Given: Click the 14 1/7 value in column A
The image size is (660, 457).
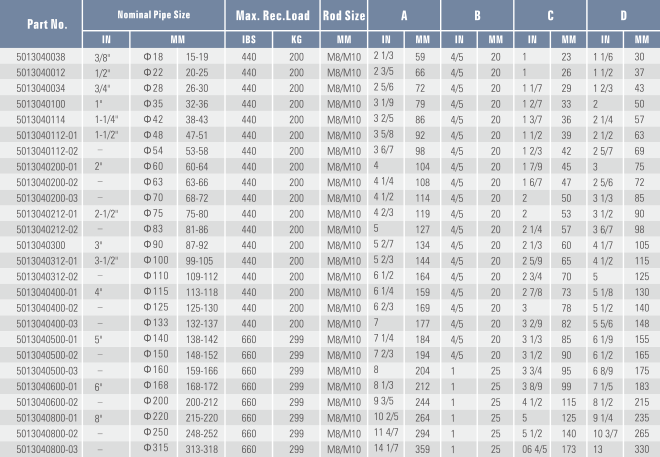Looking at the screenshot, I should [386, 448].
